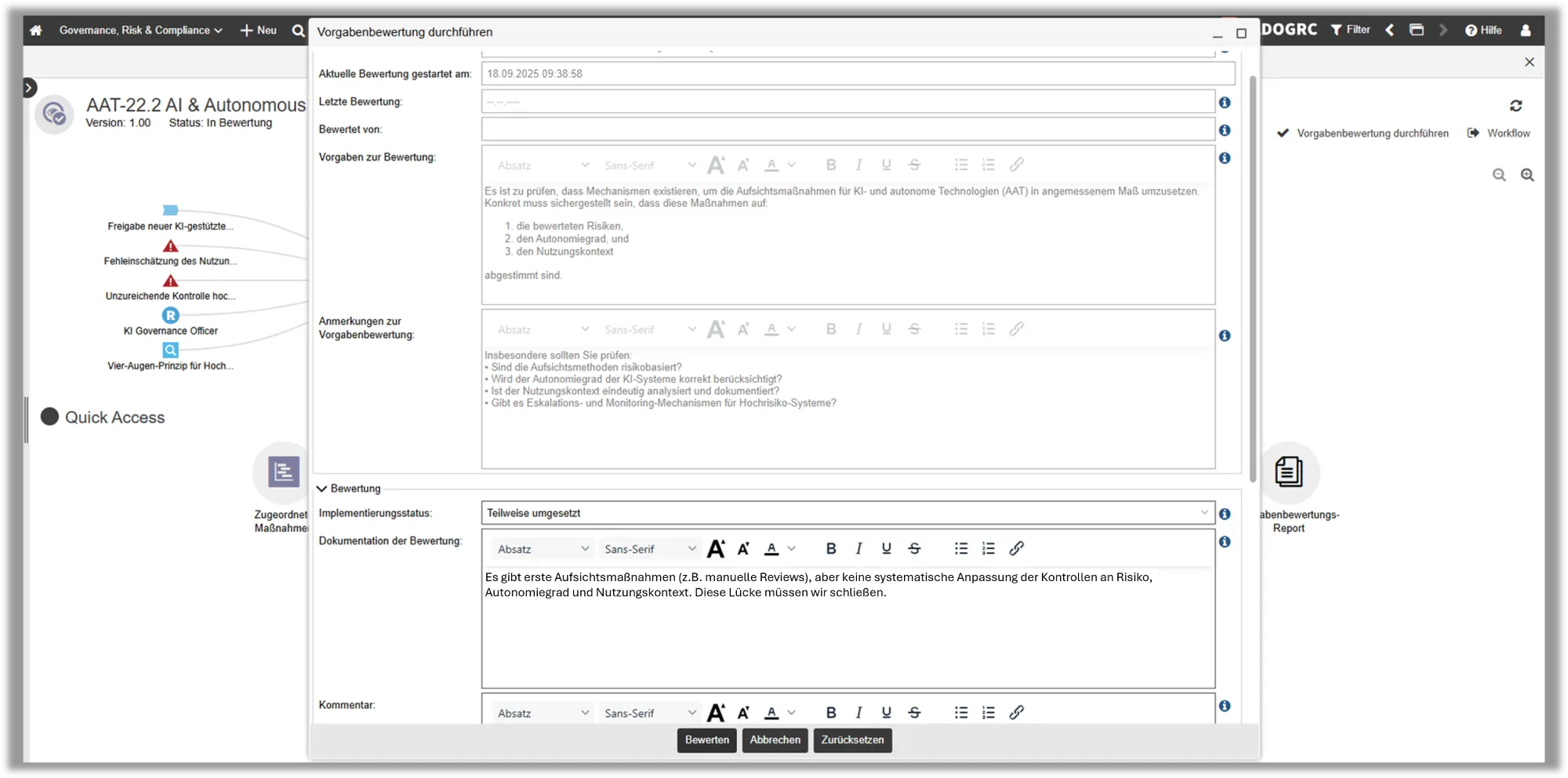Click info icon beside Implementierungsstatus
The image size is (1568, 778).
tap(1225, 514)
